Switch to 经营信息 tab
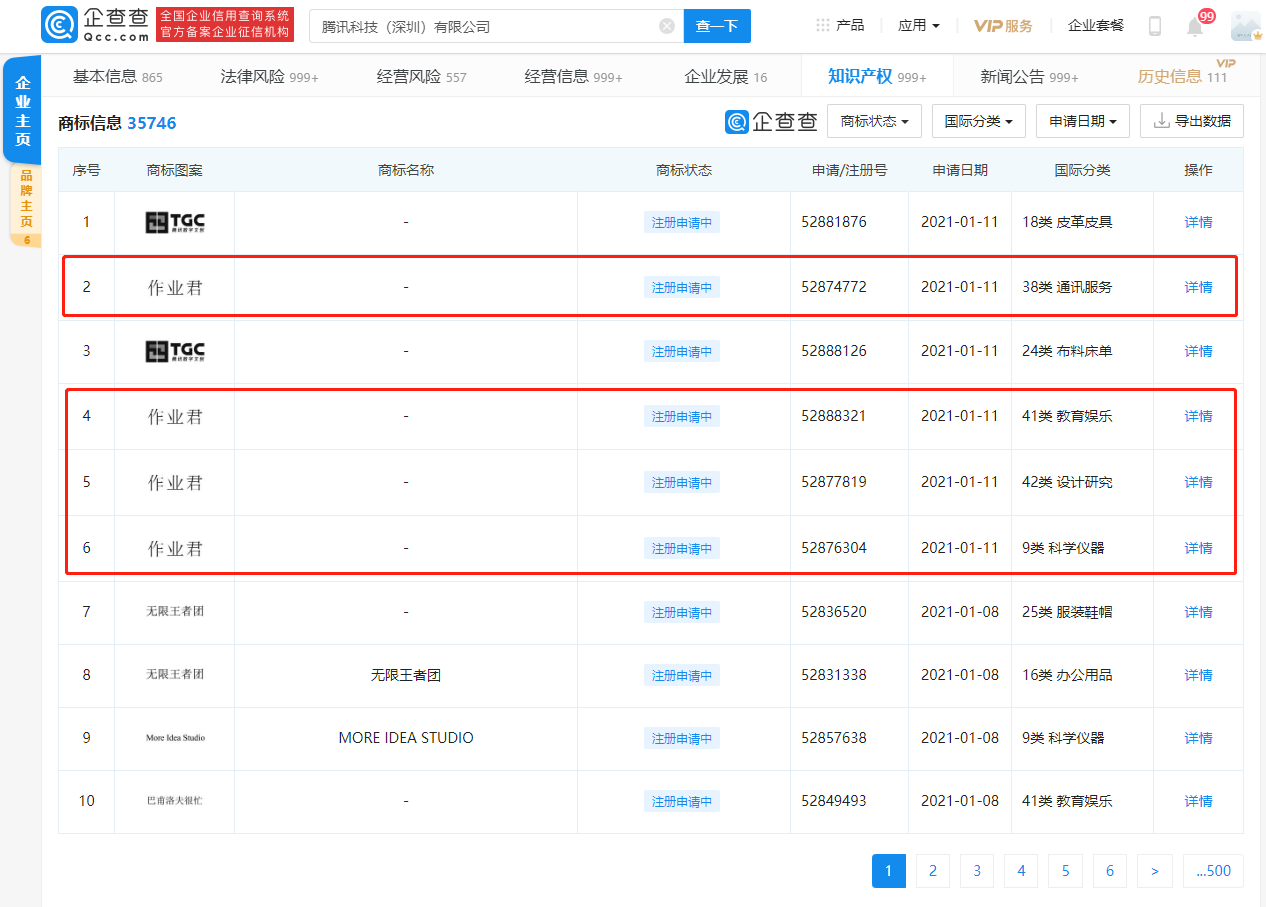The image size is (1266, 907). (573, 77)
